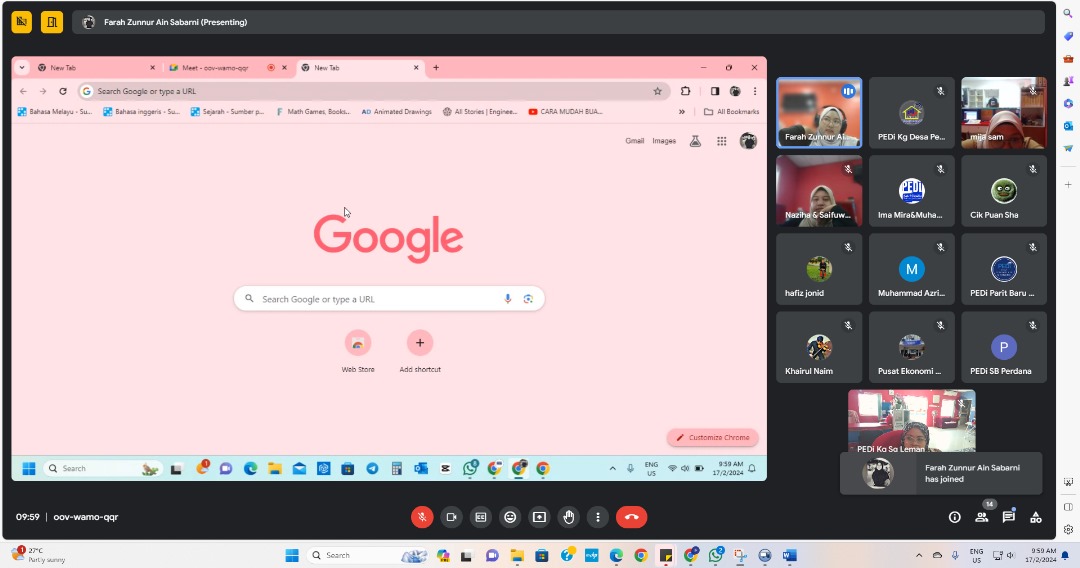Image resolution: width=1080 pixels, height=568 pixels.
Task: Unmute the red microphone button
Action: [422, 517]
